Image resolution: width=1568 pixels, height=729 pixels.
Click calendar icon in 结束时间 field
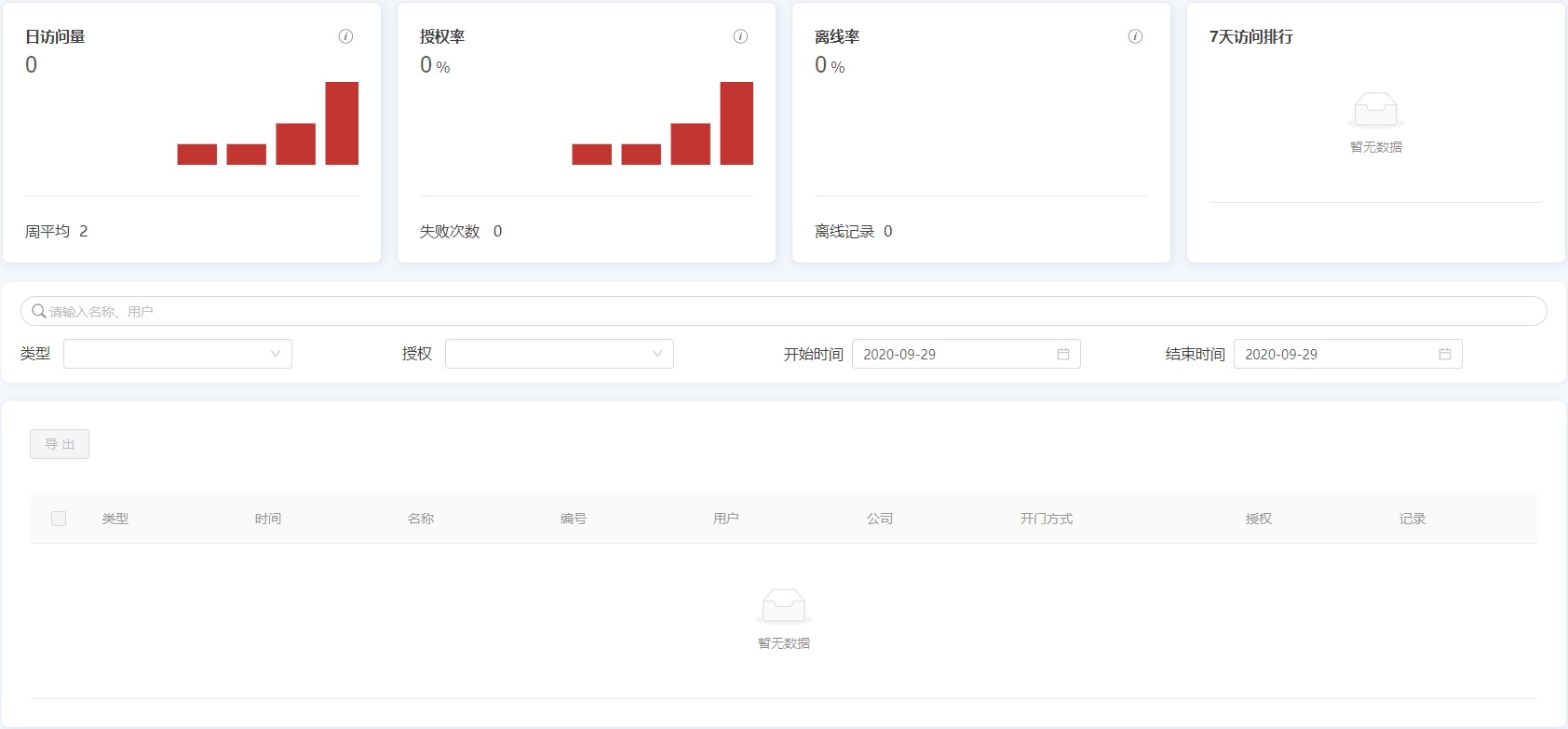(1445, 354)
